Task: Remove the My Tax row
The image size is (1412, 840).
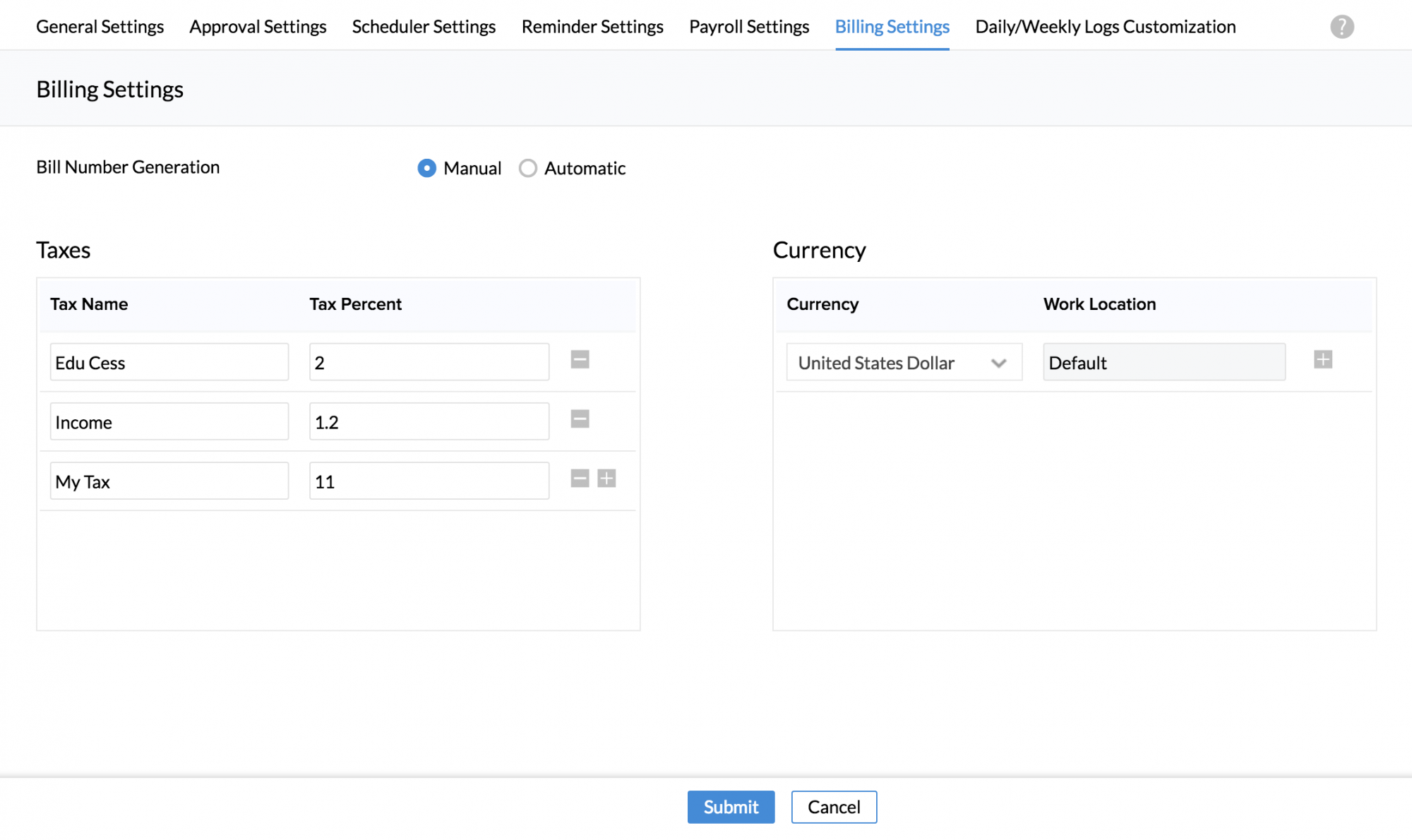Action: coord(580,479)
